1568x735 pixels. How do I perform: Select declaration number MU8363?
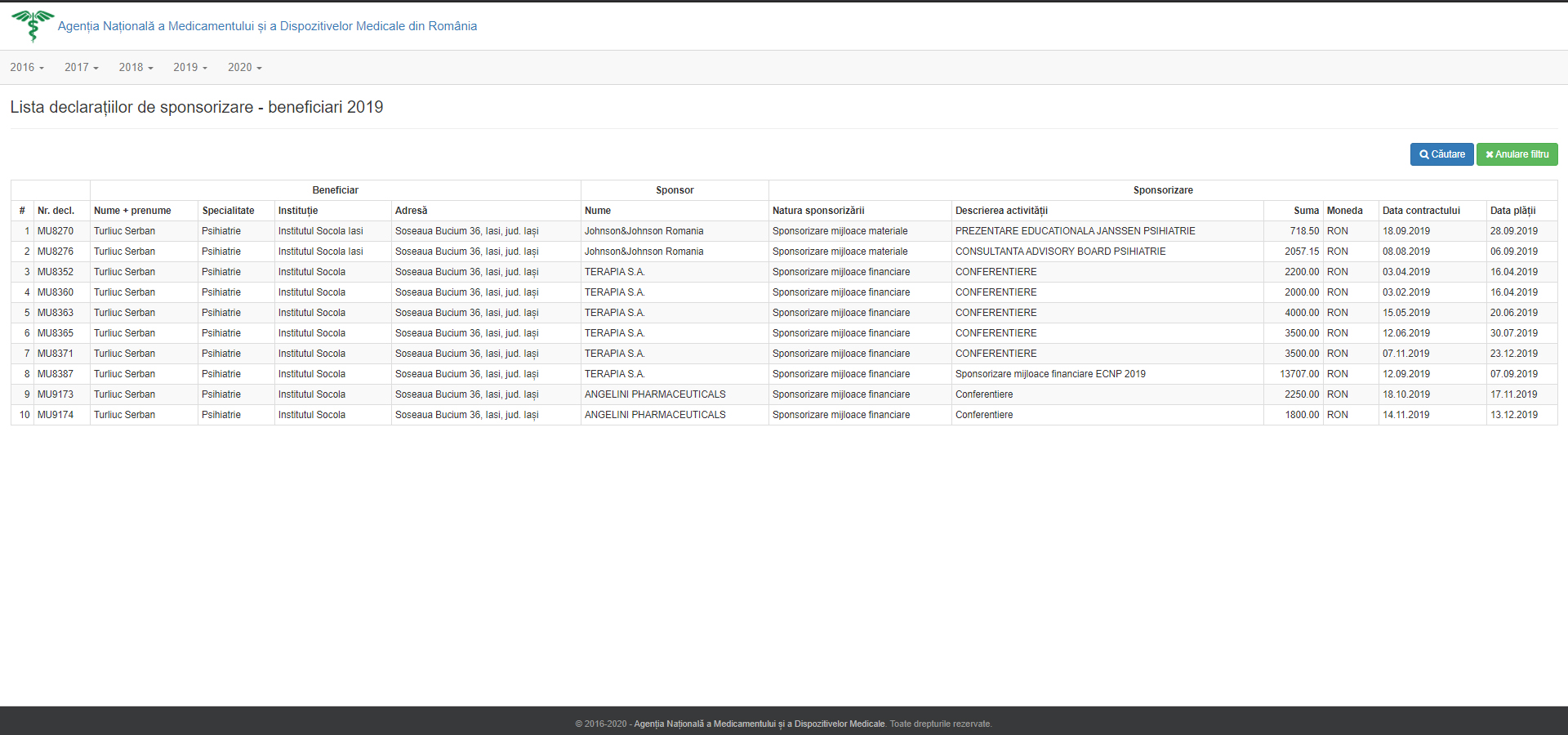pos(56,313)
